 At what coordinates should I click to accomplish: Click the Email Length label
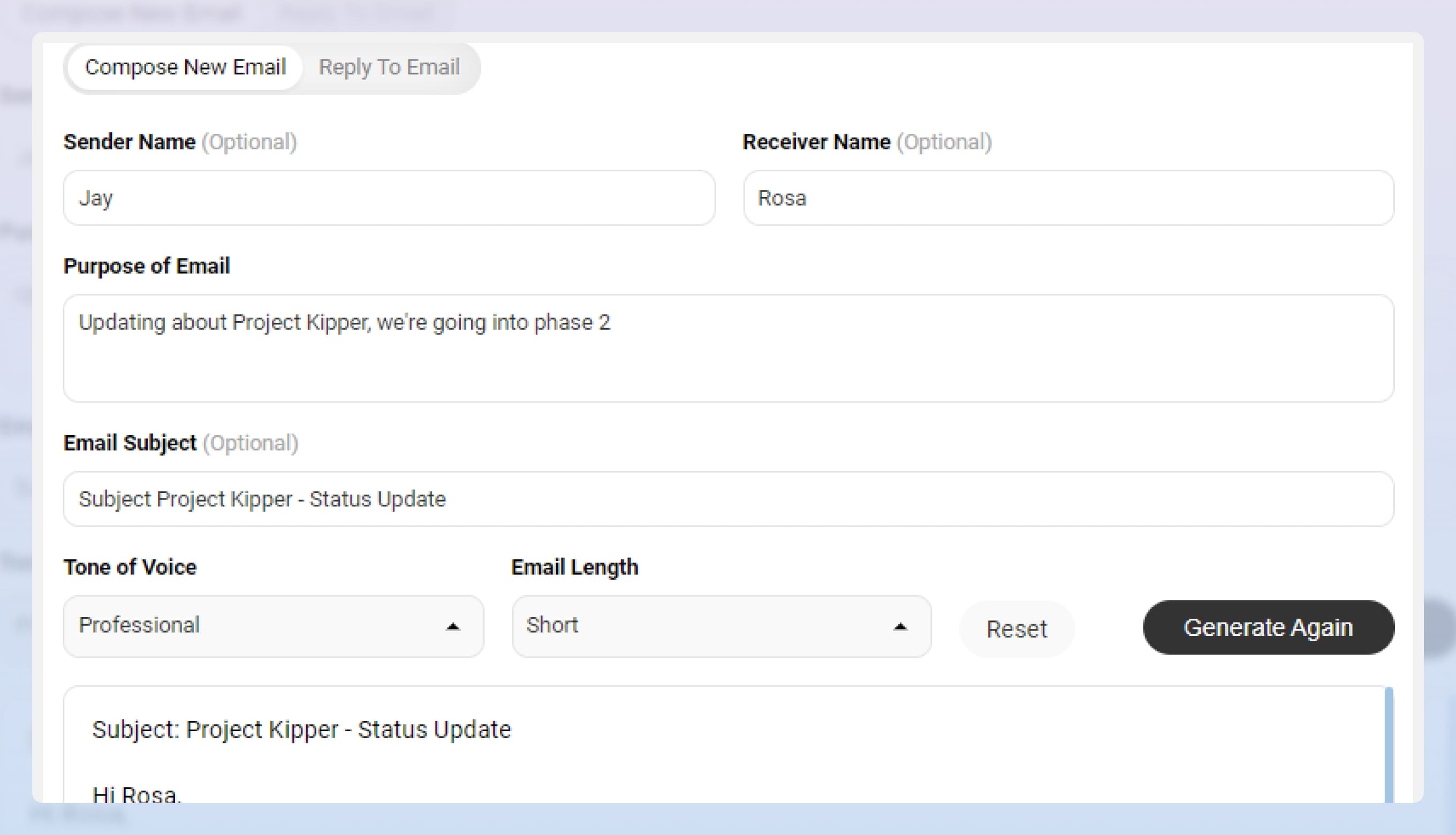click(x=574, y=567)
